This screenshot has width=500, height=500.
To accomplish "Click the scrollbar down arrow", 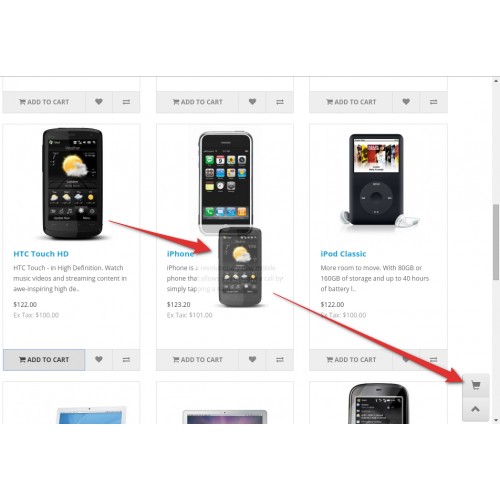I will click(x=496, y=420).
